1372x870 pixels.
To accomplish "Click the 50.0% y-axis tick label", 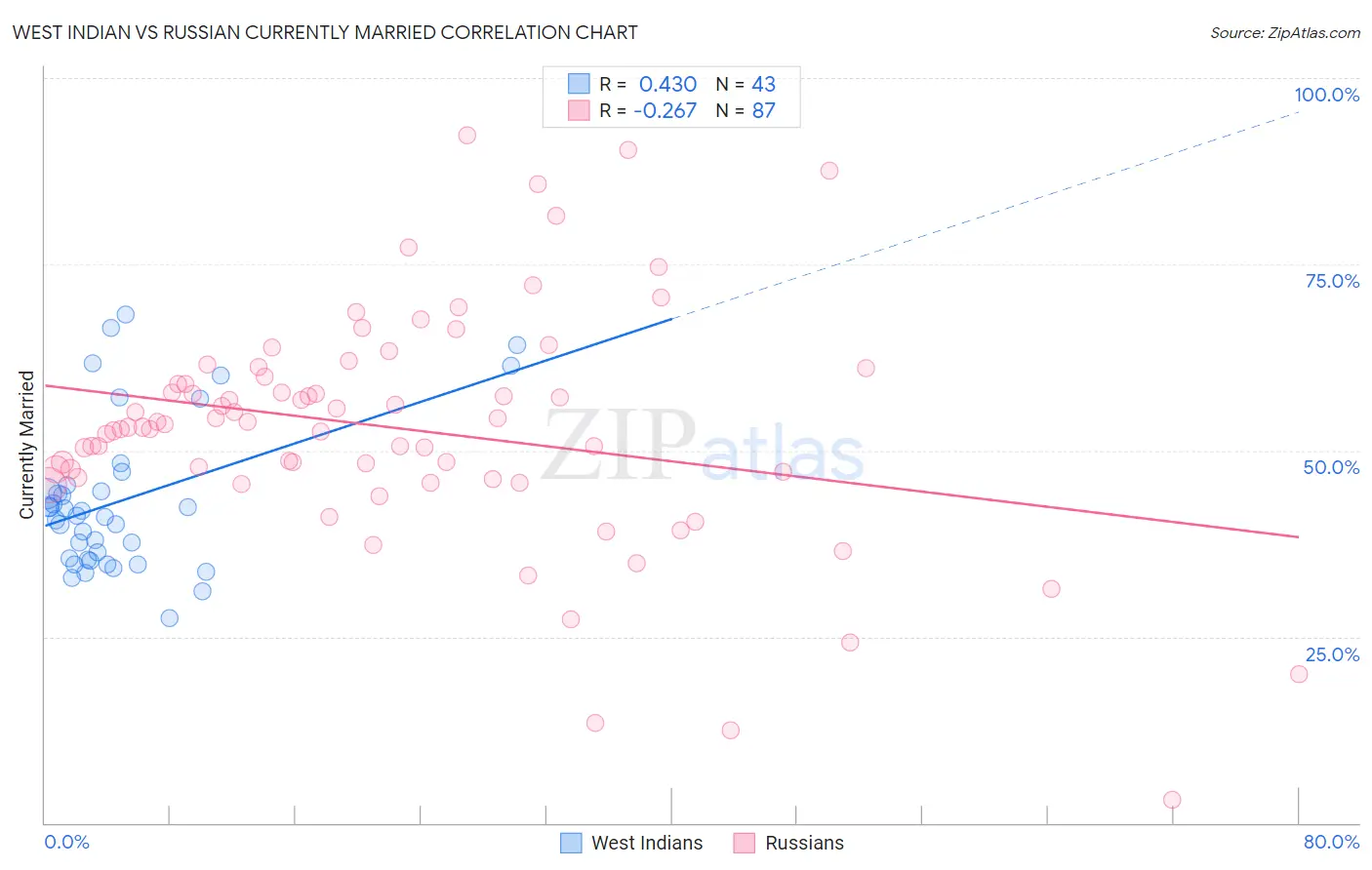I will click(x=1331, y=467).
